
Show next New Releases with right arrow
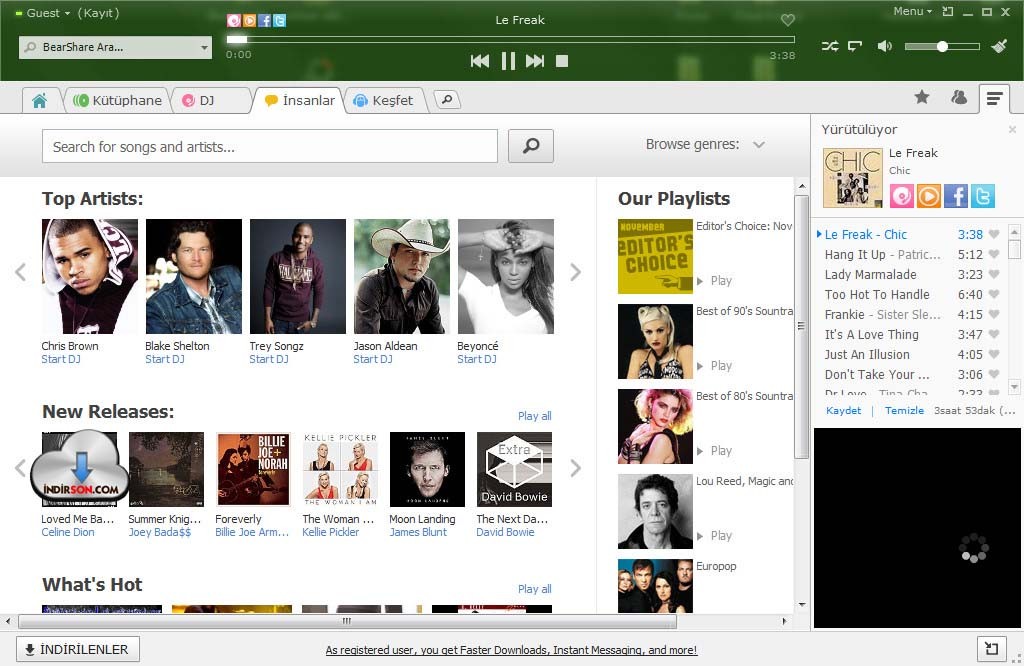click(575, 468)
